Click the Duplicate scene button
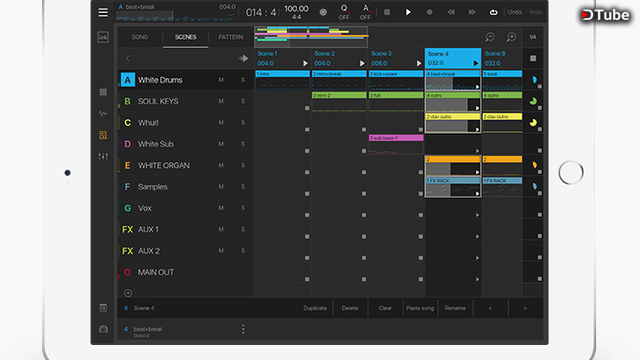This screenshot has height=360, width=640. (315, 308)
